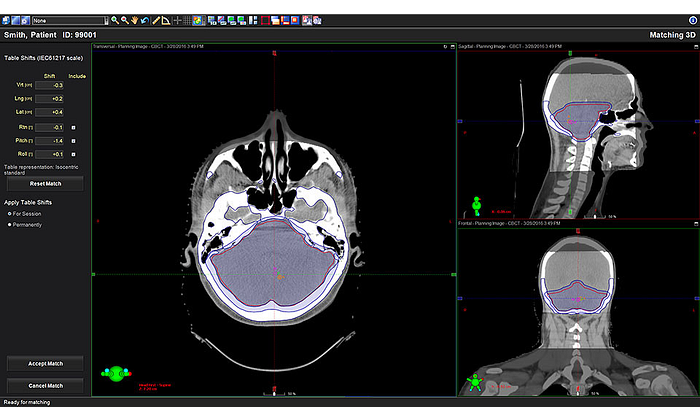The height and width of the screenshot is (420, 700).
Task: Click the red top slice marker in transversal view
Action: point(274,54)
